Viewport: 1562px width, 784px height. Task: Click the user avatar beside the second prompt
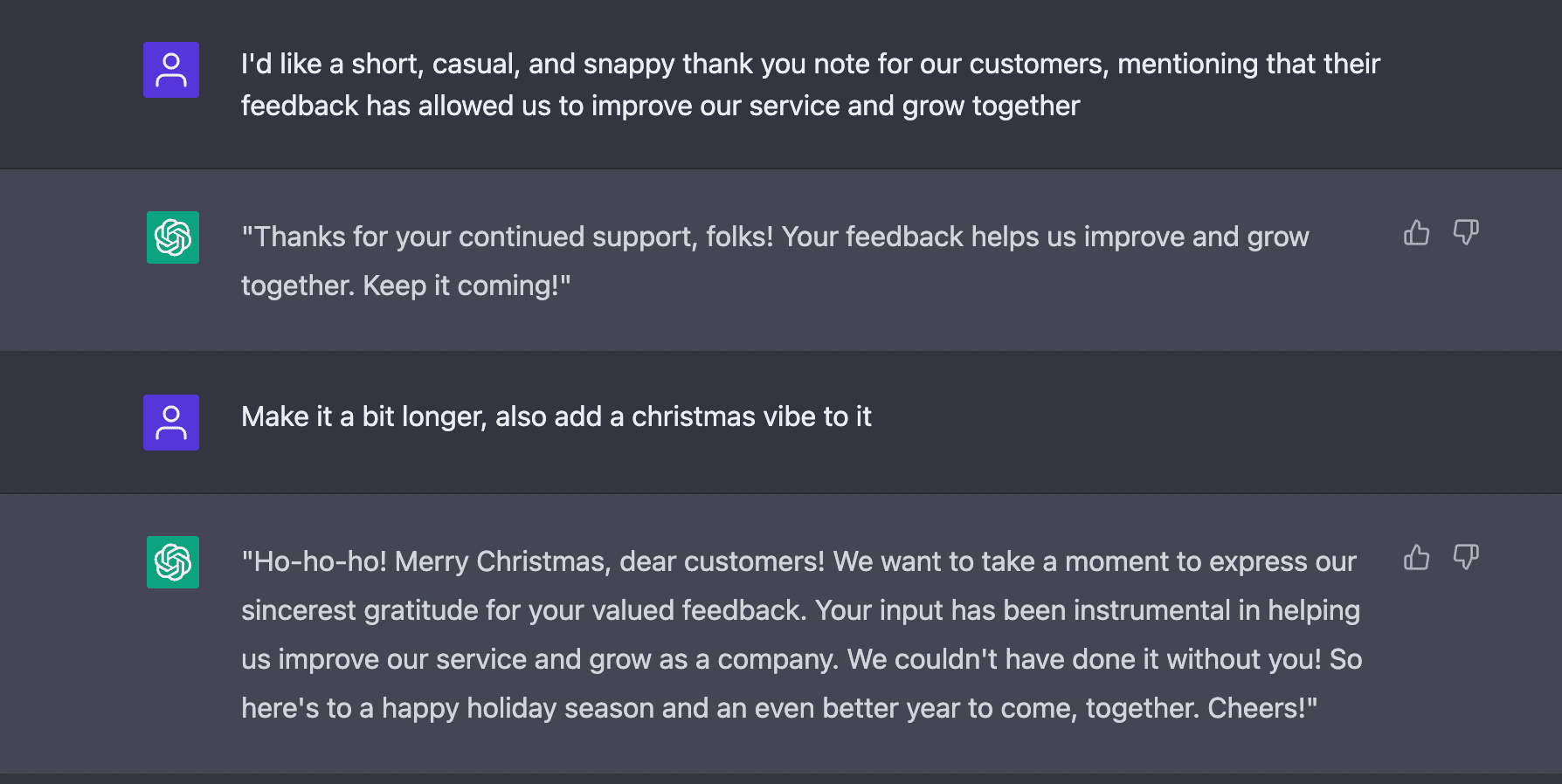click(171, 422)
